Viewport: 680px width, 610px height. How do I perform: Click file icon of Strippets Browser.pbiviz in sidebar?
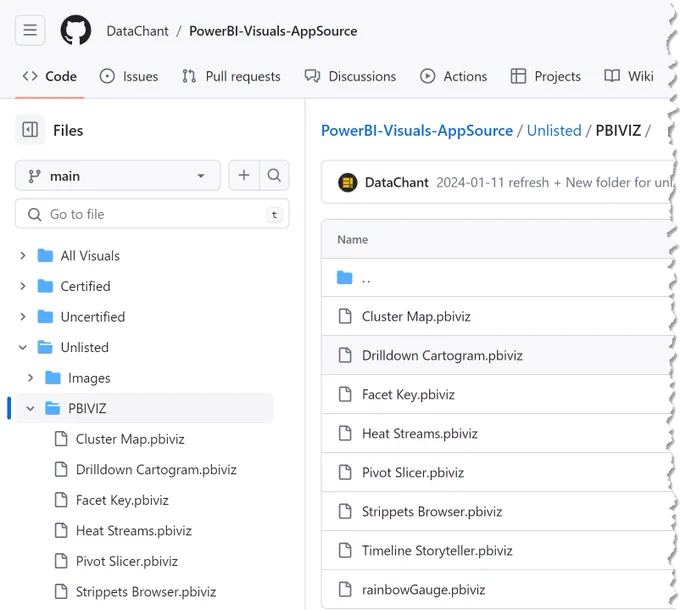[61, 591]
